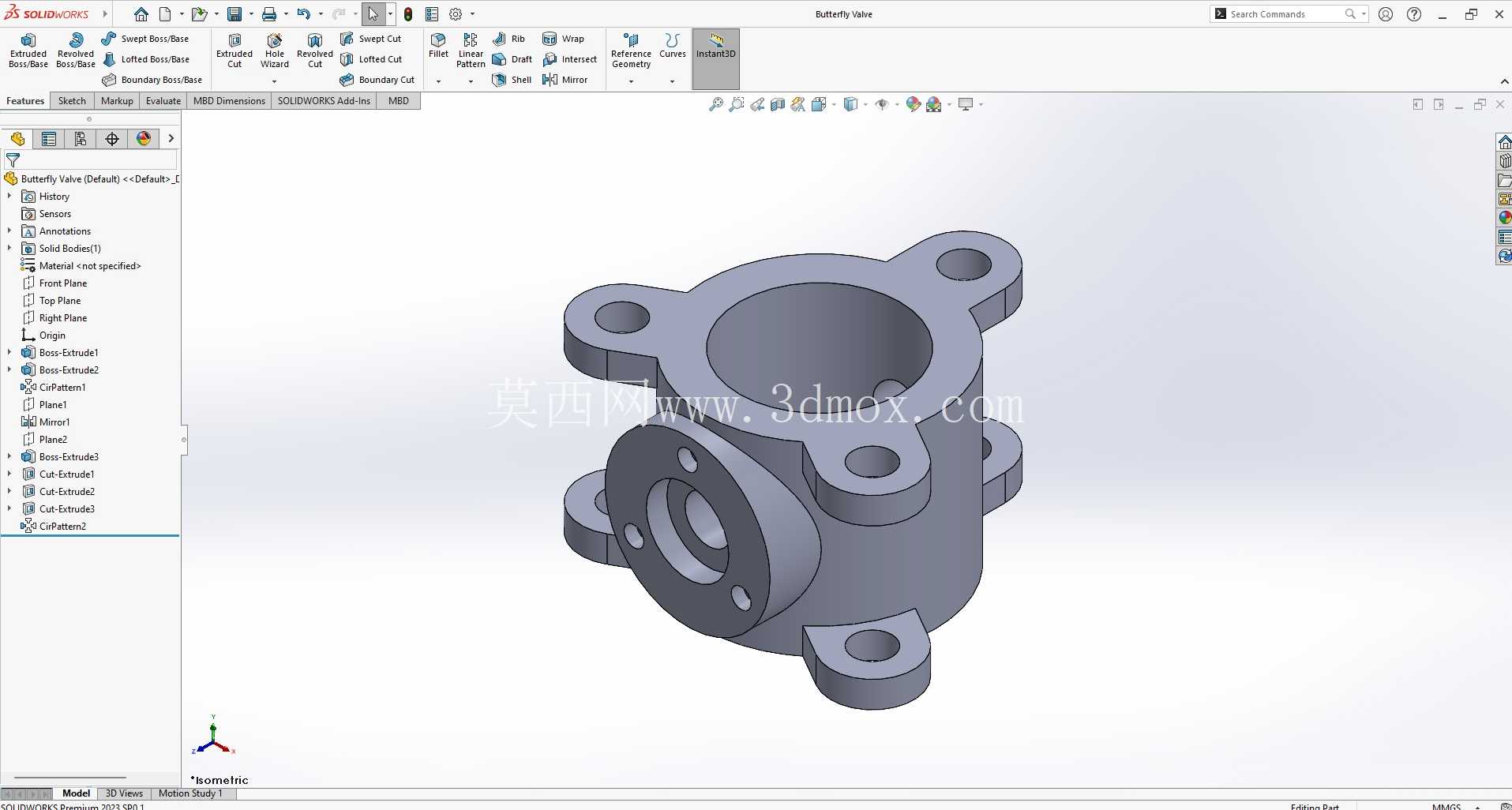Collapse the CommandManager ribbon arrow
This screenshot has width=1512, height=810.
coord(1503,81)
